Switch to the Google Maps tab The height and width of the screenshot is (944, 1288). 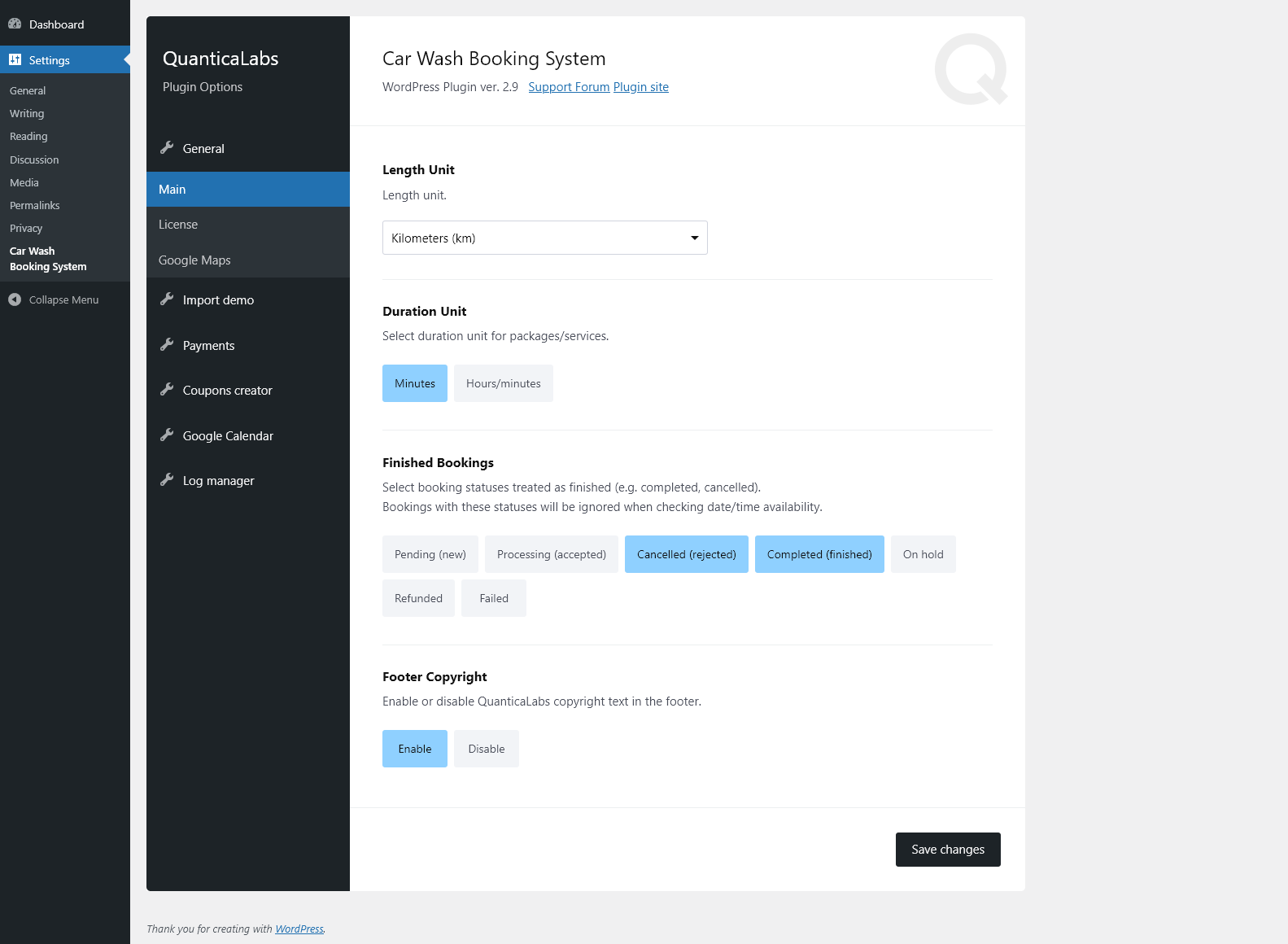pyautogui.click(x=194, y=260)
